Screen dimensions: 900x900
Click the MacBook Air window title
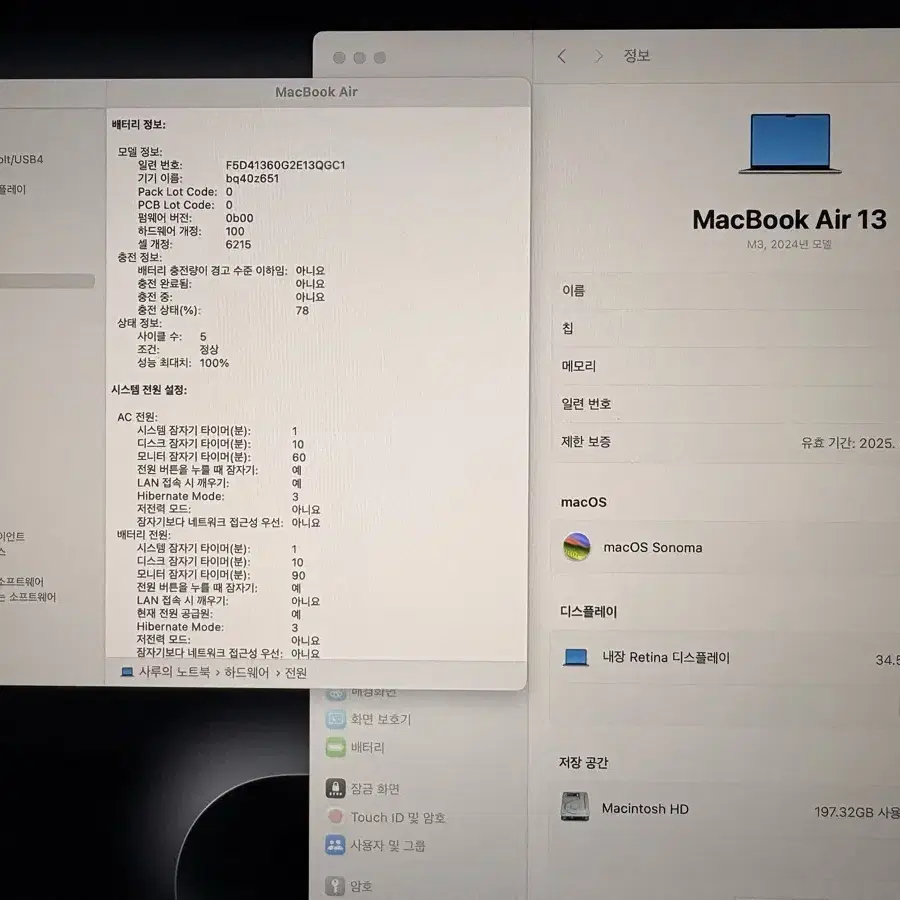pyautogui.click(x=316, y=92)
